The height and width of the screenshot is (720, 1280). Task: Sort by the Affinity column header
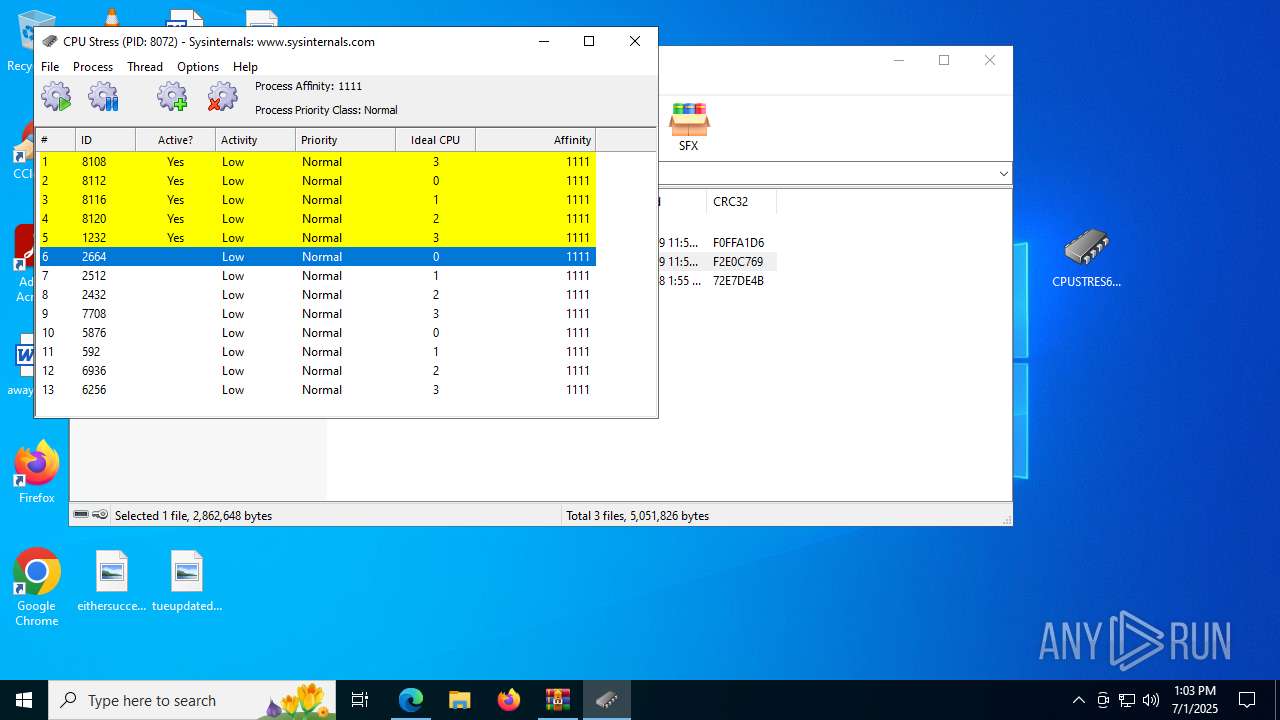[535, 140]
